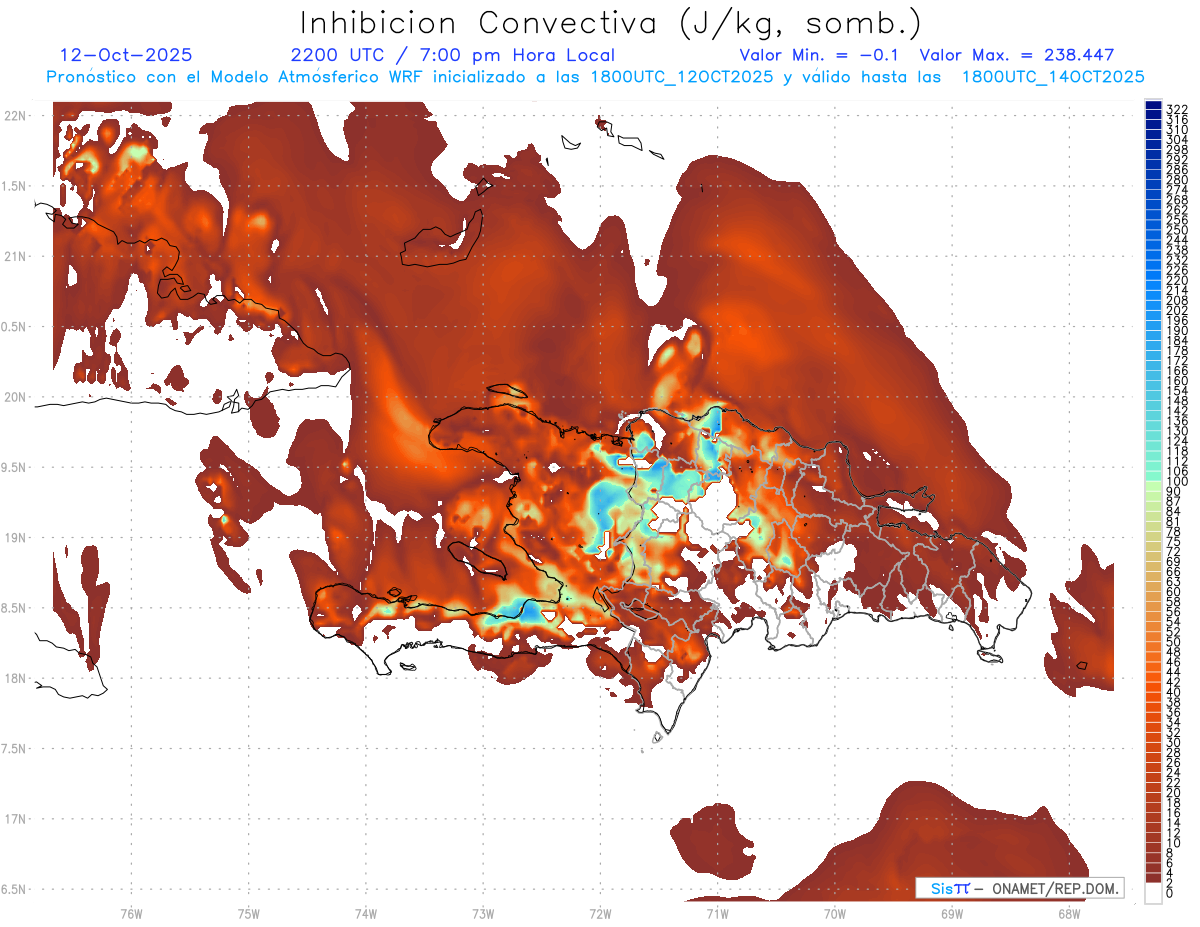The height and width of the screenshot is (927, 1200).
Task: Click the Valor Max. = 238.447 text
Action: (1016, 56)
